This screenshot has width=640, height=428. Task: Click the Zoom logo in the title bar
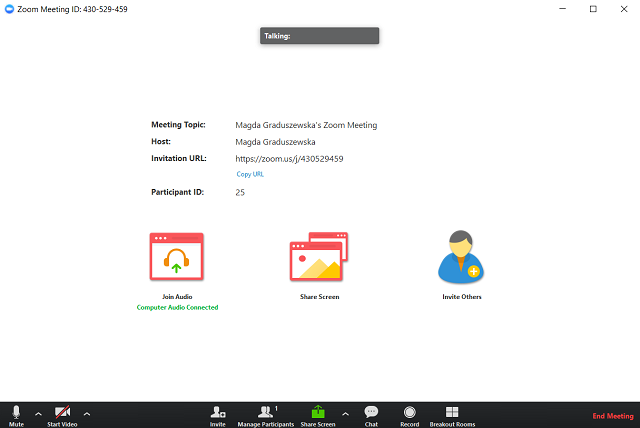click(9, 9)
